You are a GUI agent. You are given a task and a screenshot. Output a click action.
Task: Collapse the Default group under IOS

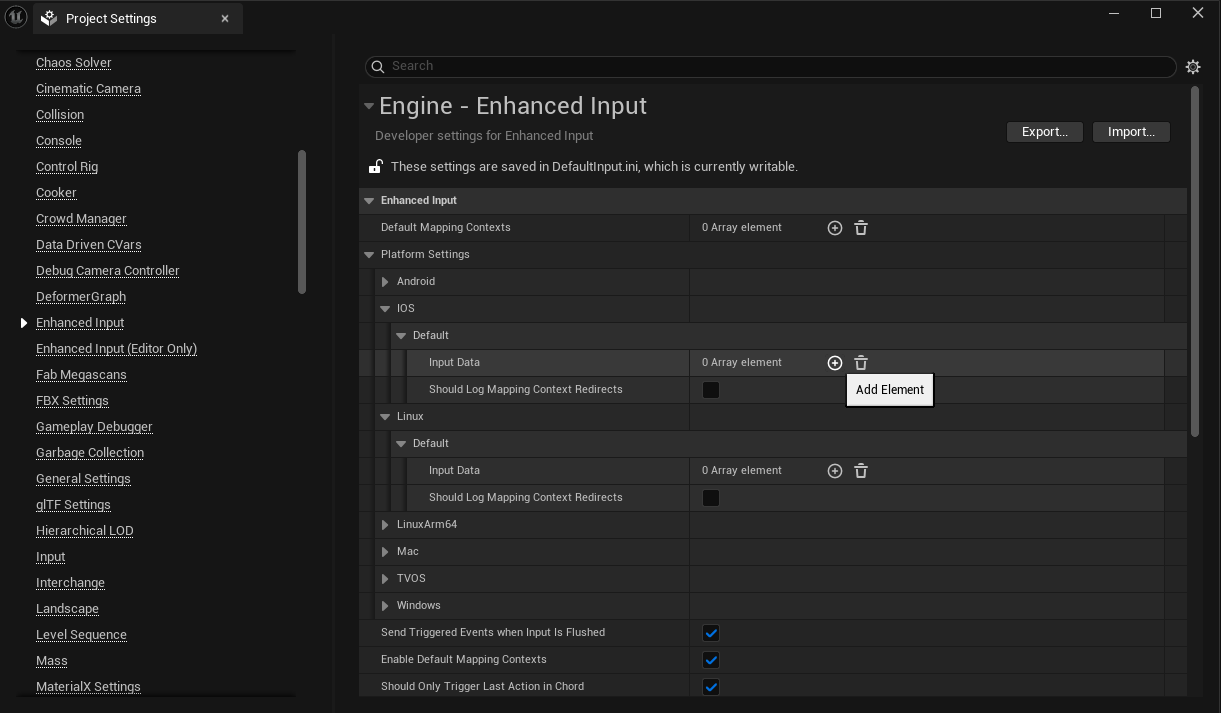[401, 336]
